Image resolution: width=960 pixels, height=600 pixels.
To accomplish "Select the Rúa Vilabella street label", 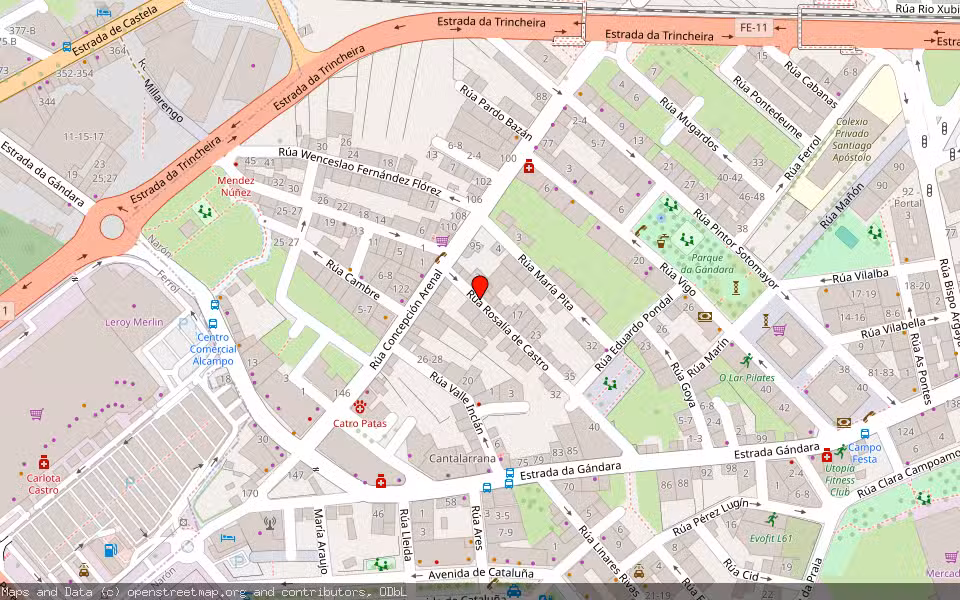I will pos(893,328).
